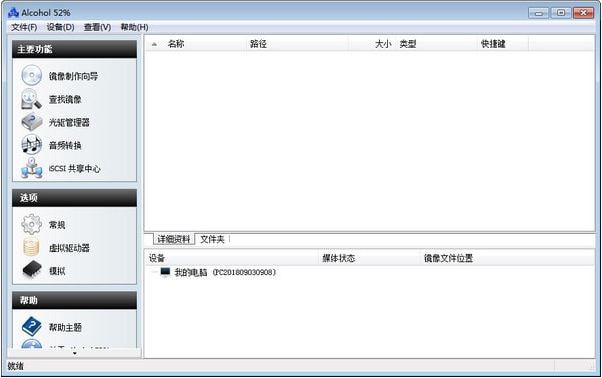Open the 镜像制作向导 disc icon
Viewport: 602px width, 378px height.
31,76
